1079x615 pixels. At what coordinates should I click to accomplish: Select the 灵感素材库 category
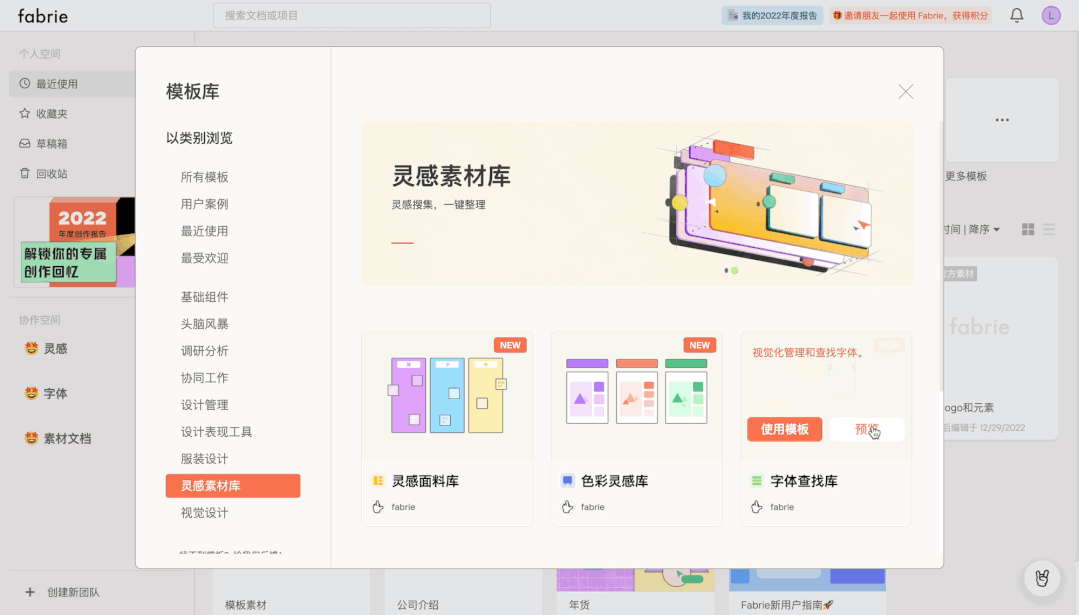tap(233, 486)
